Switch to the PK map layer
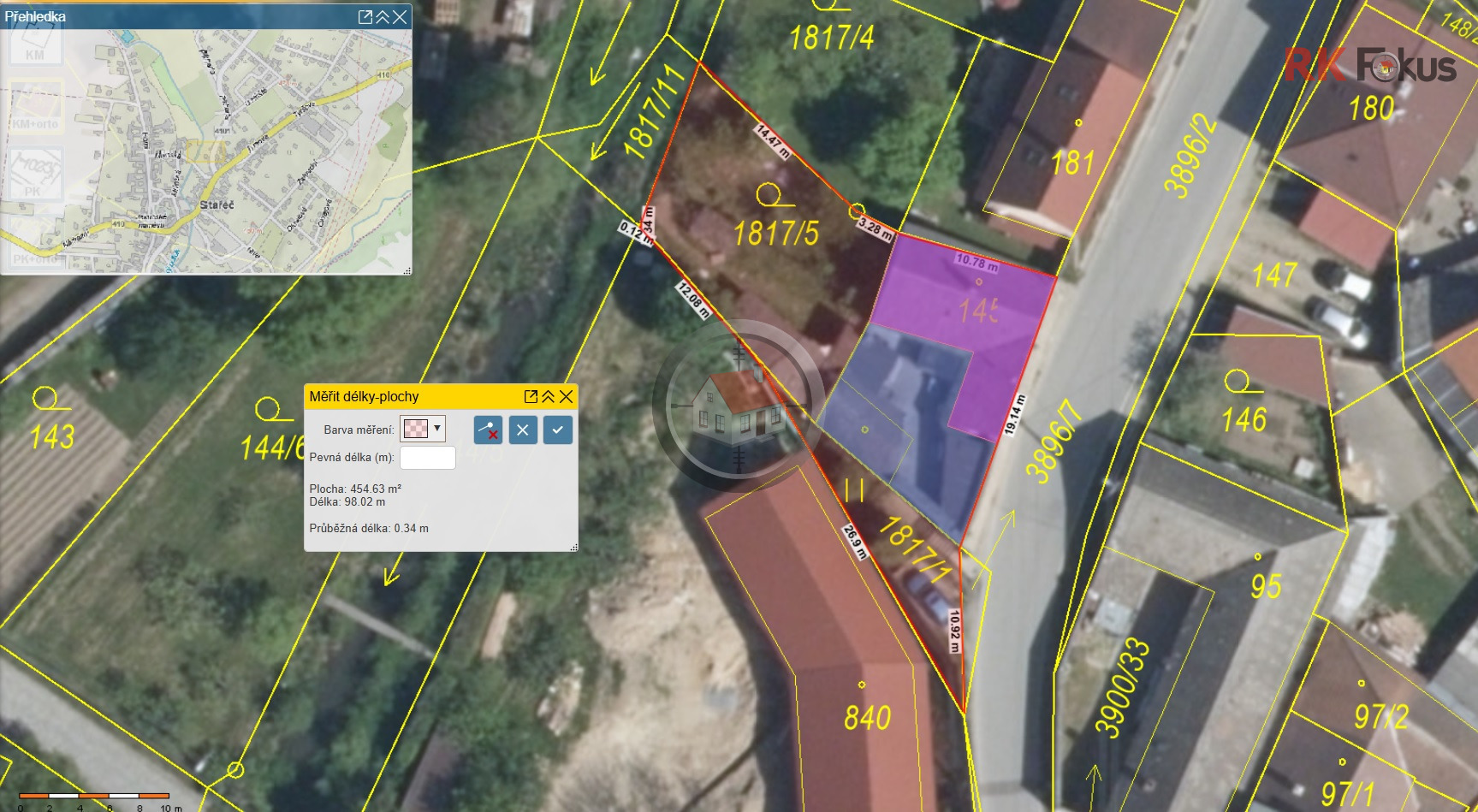This screenshot has width=1478, height=812. tap(35, 175)
